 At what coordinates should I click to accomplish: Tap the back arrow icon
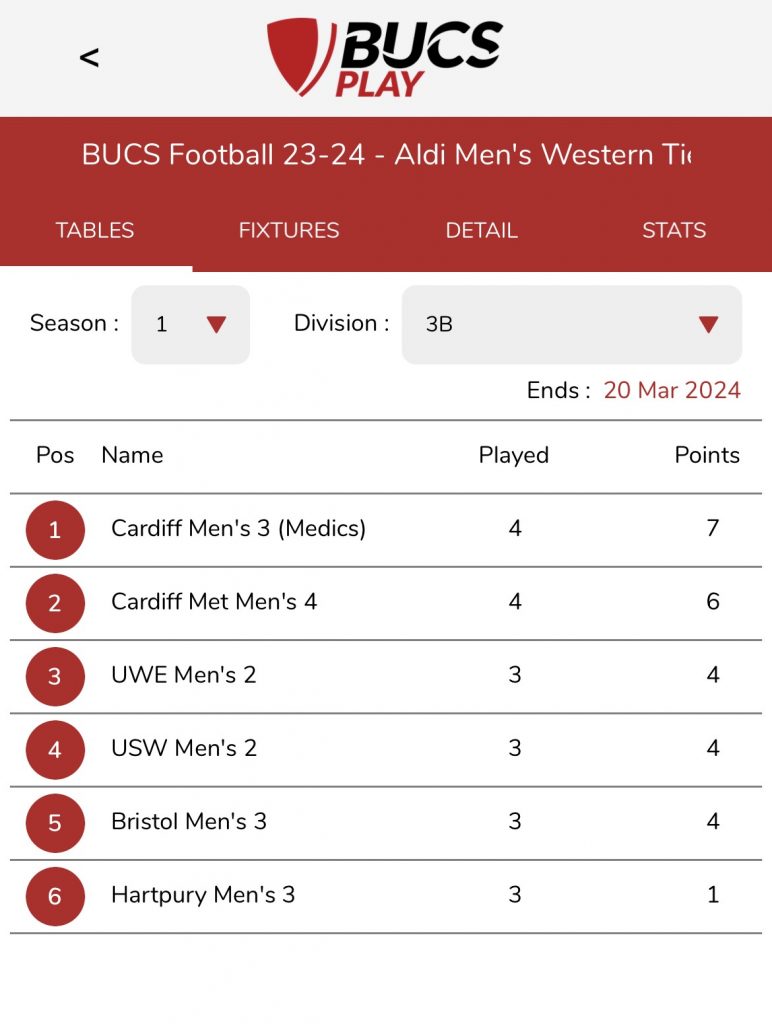(89, 58)
